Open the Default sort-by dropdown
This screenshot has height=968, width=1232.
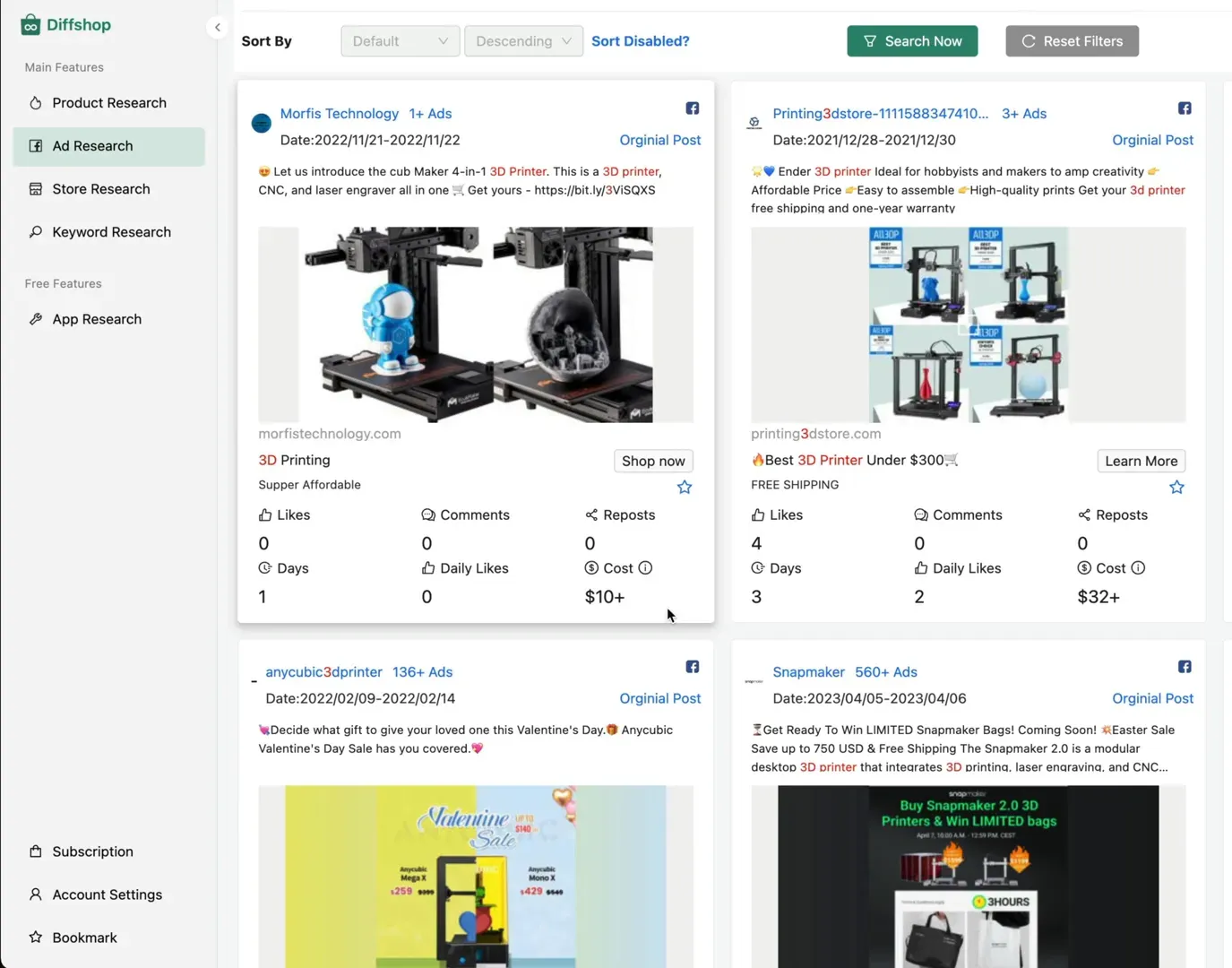pos(401,41)
